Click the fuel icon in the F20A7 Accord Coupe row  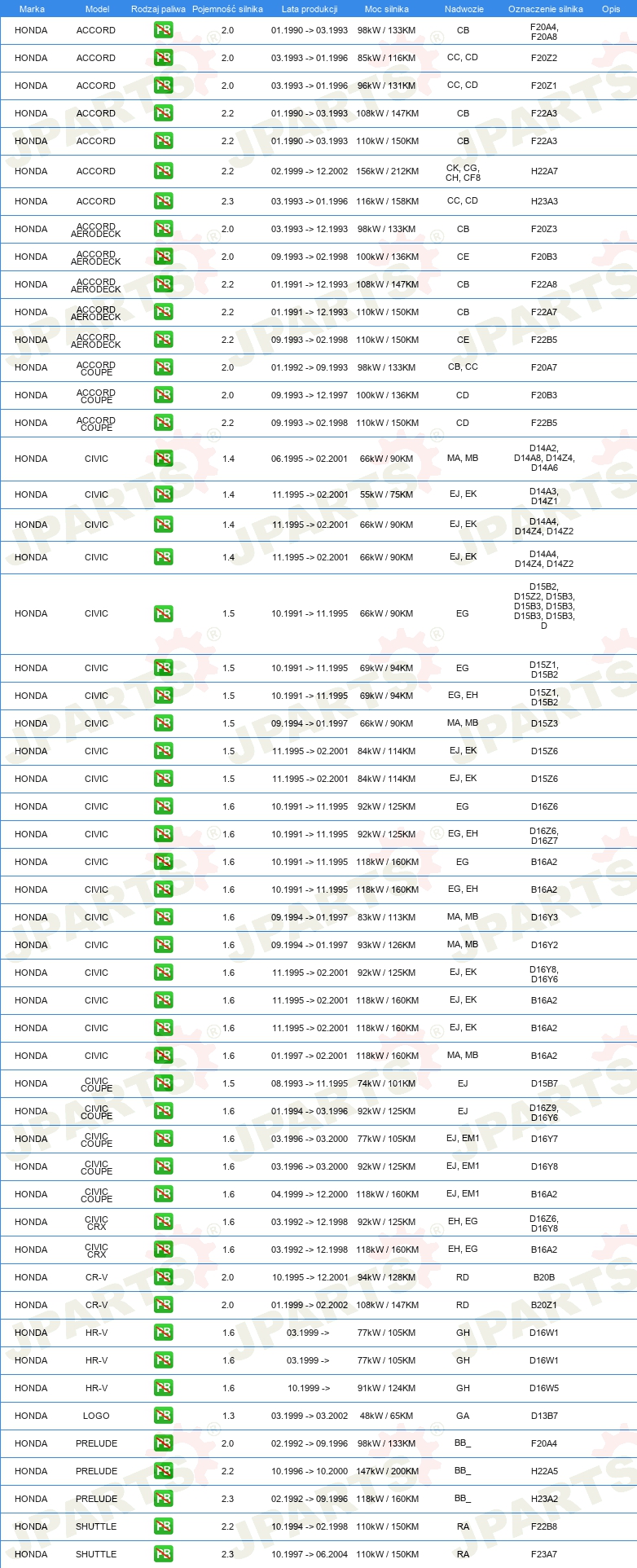click(163, 367)
